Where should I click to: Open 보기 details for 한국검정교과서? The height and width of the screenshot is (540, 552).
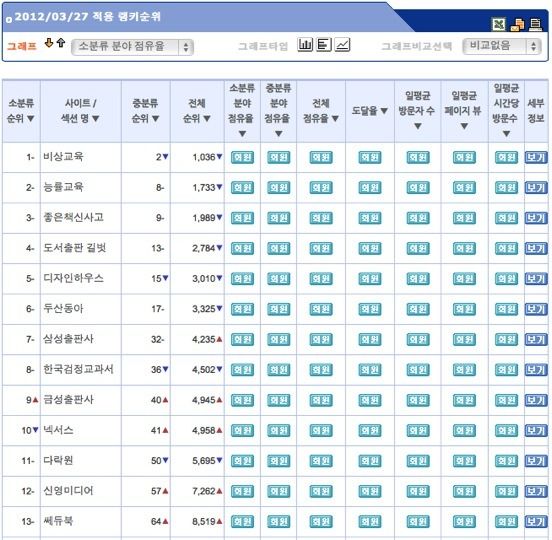coord(536,370)
